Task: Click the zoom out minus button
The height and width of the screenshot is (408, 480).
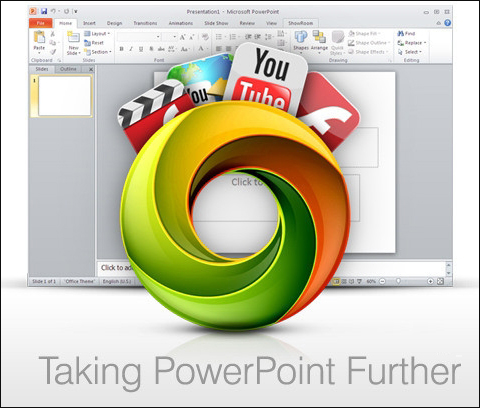Action: pos(382,281)
